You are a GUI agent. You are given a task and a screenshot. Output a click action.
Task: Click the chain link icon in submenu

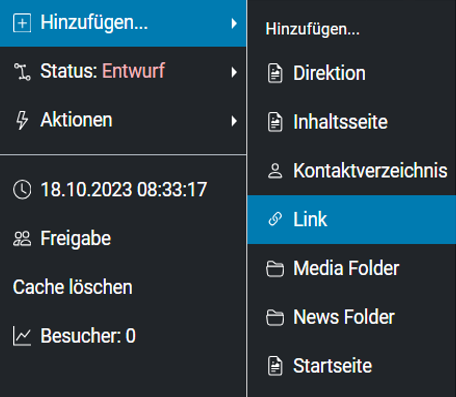[275, 219]
